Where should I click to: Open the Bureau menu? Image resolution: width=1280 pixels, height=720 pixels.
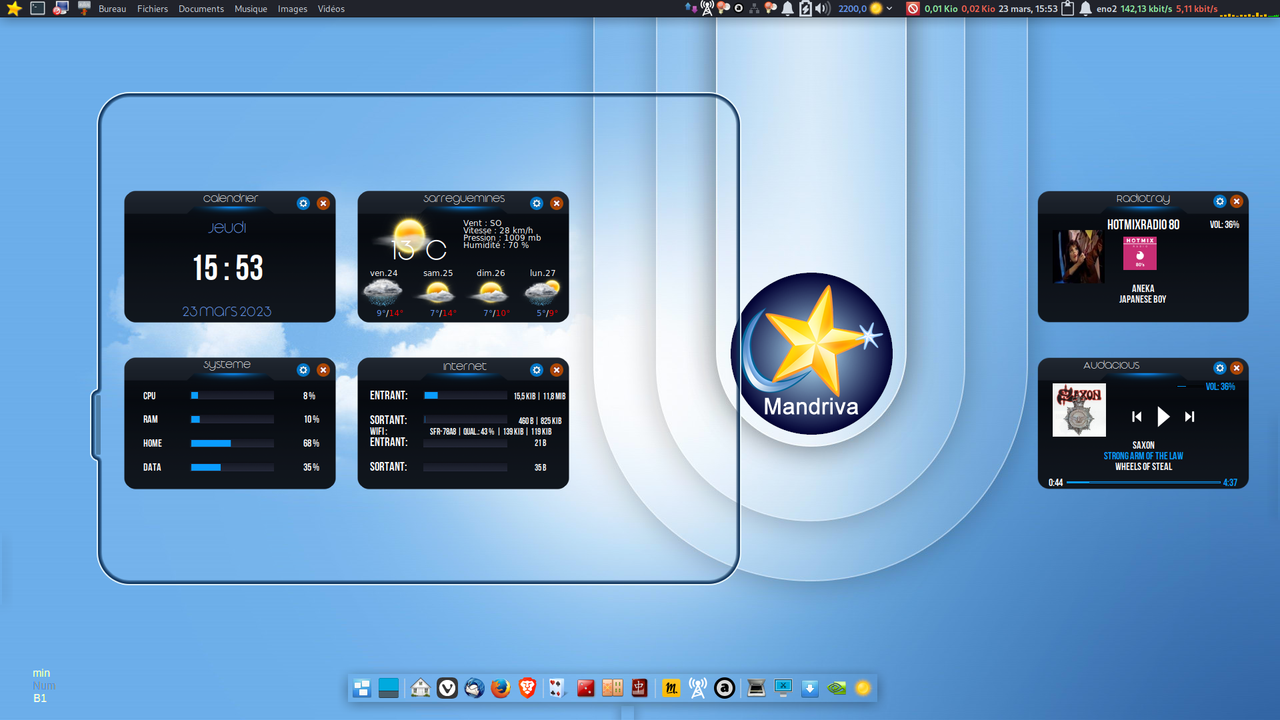click(112, 9)
